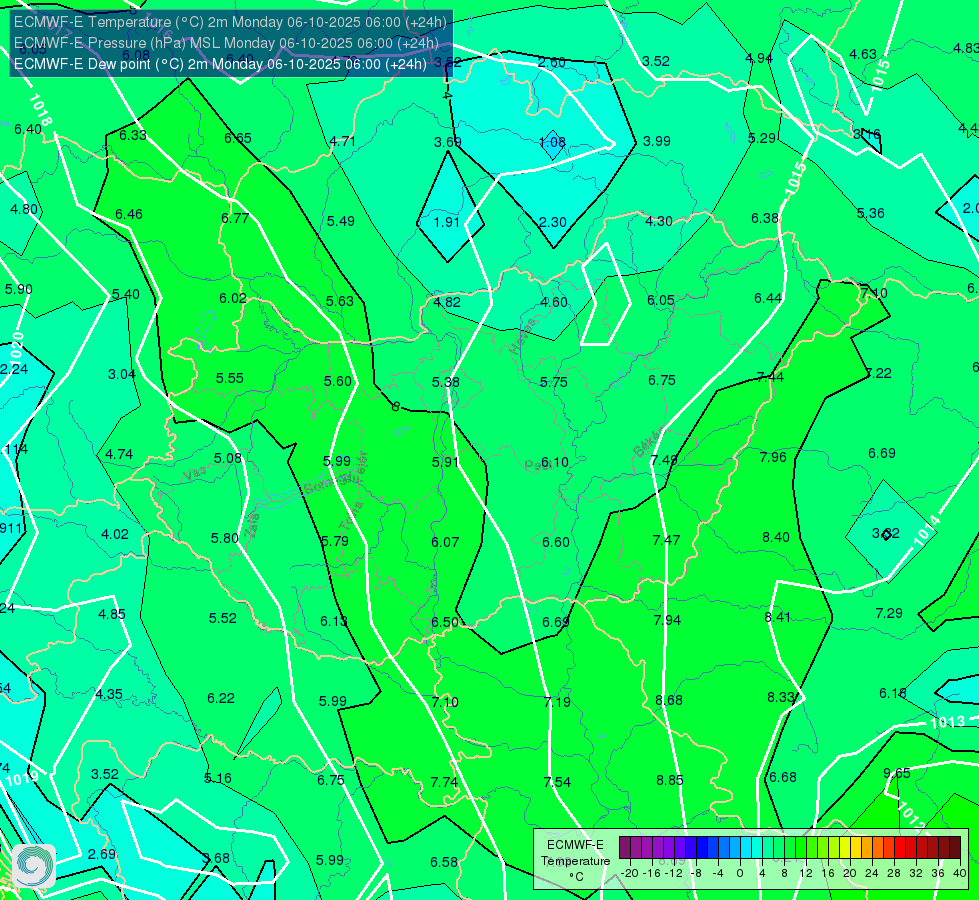Click the 1014 isobar pressure label

[927, 531]
